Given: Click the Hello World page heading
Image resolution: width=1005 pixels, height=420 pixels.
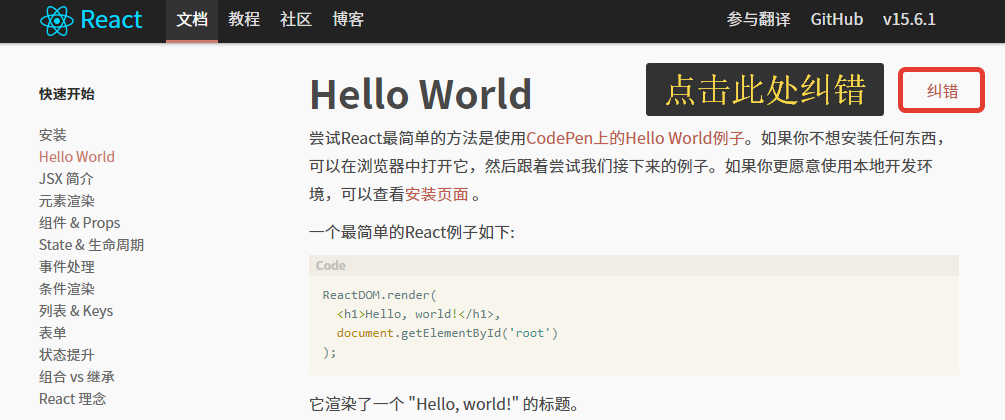Looking at the screenshot, I should point(420,94).
